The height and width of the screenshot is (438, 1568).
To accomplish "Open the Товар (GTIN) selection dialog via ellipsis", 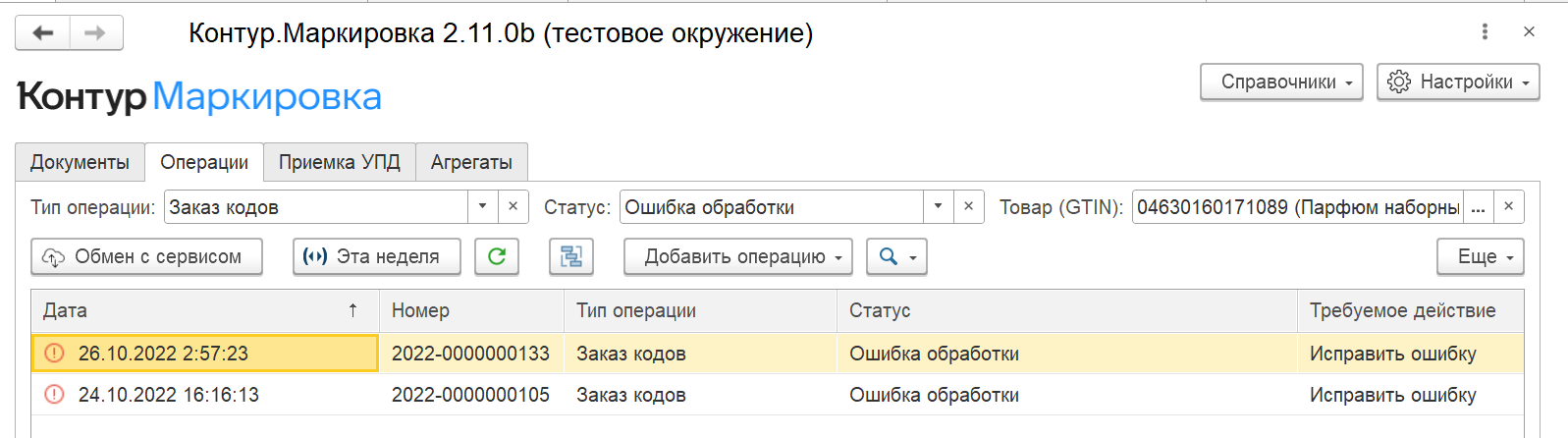I will click(1478, 207).
